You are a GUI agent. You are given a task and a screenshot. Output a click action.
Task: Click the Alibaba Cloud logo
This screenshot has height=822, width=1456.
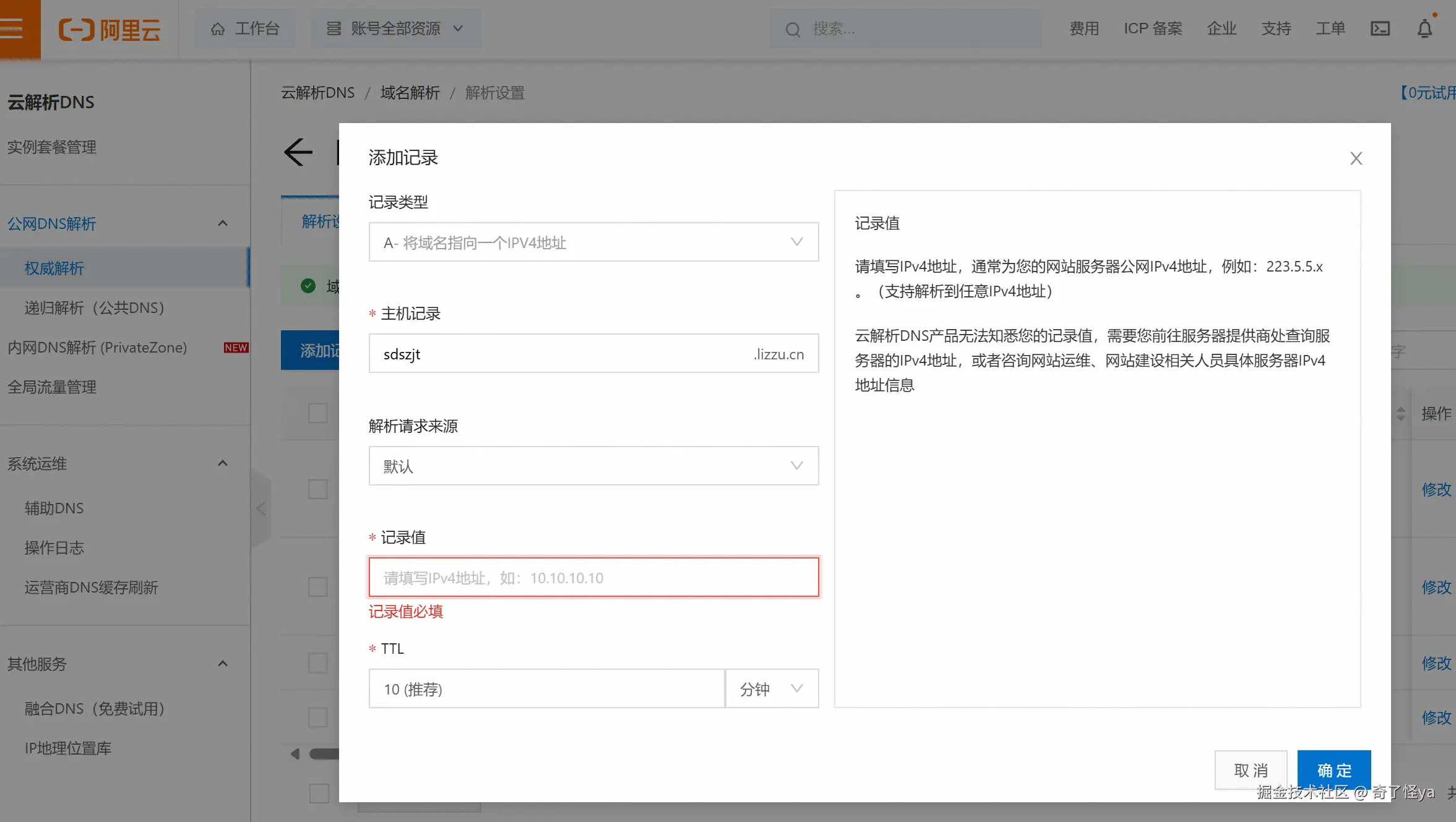[110, 29]
